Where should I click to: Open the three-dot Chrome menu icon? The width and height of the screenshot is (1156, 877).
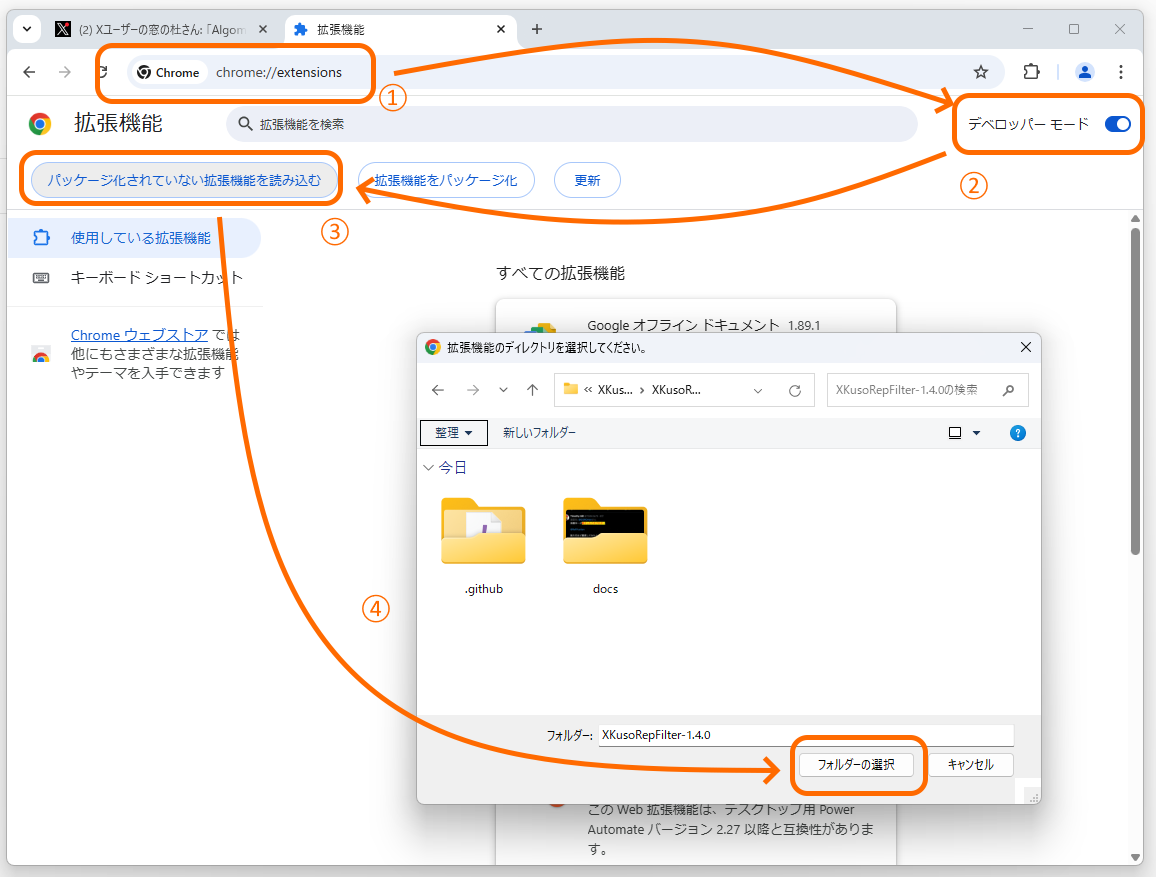tap(1121, 72)
